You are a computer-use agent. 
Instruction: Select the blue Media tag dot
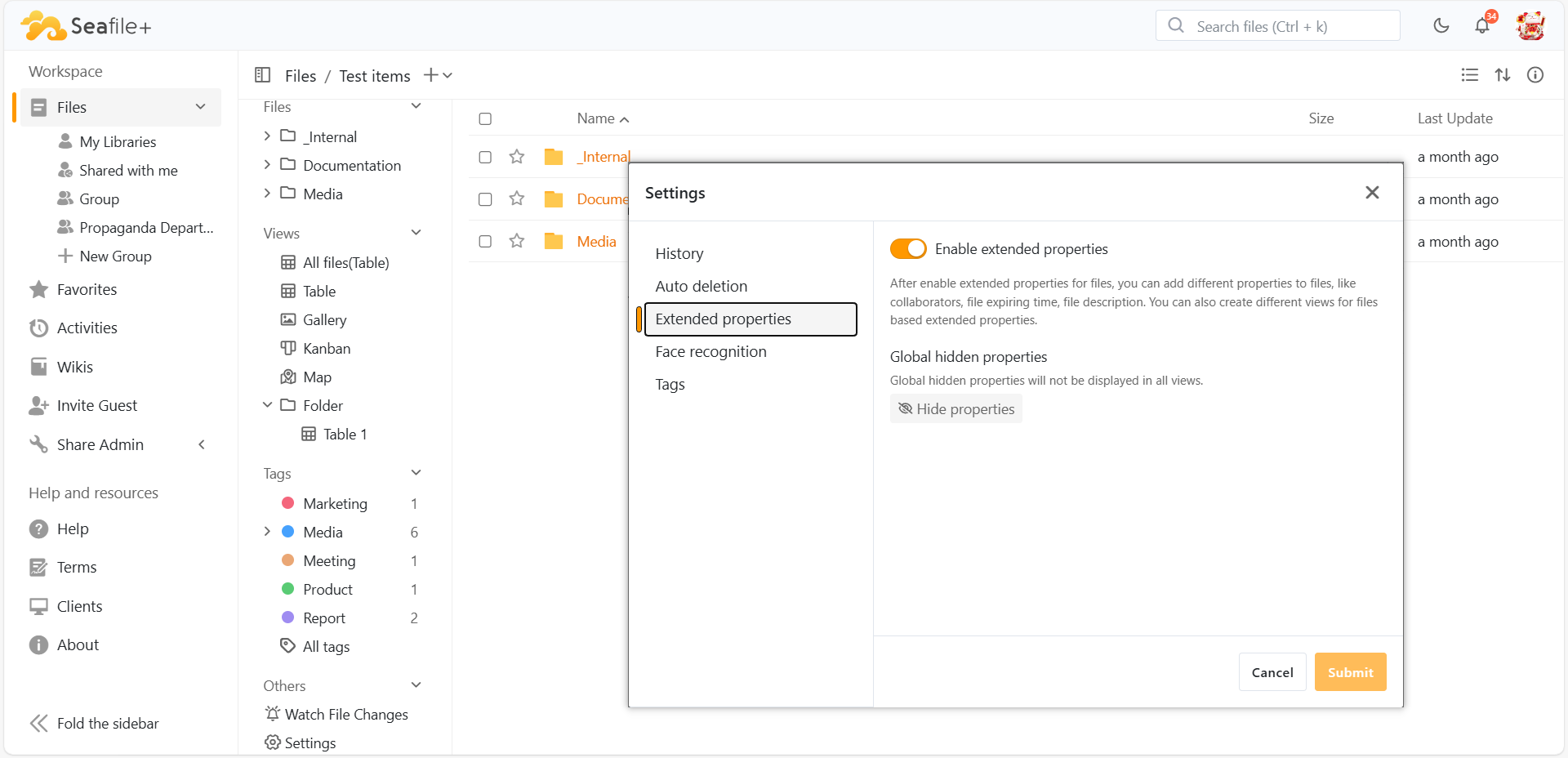click(288, 532)
